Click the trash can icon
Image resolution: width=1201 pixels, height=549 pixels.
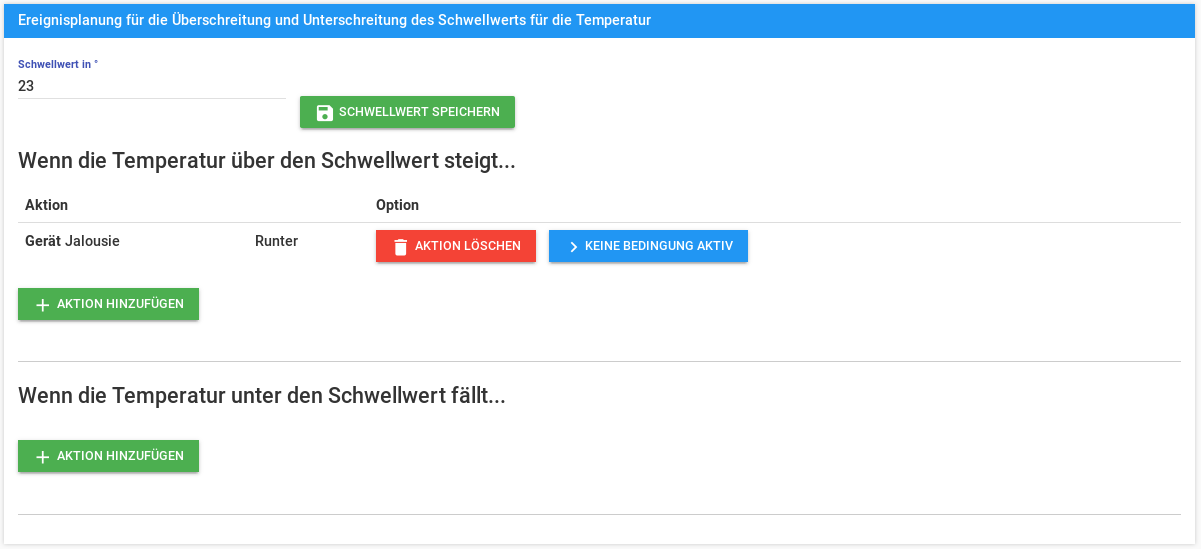[x=400, y=246]
